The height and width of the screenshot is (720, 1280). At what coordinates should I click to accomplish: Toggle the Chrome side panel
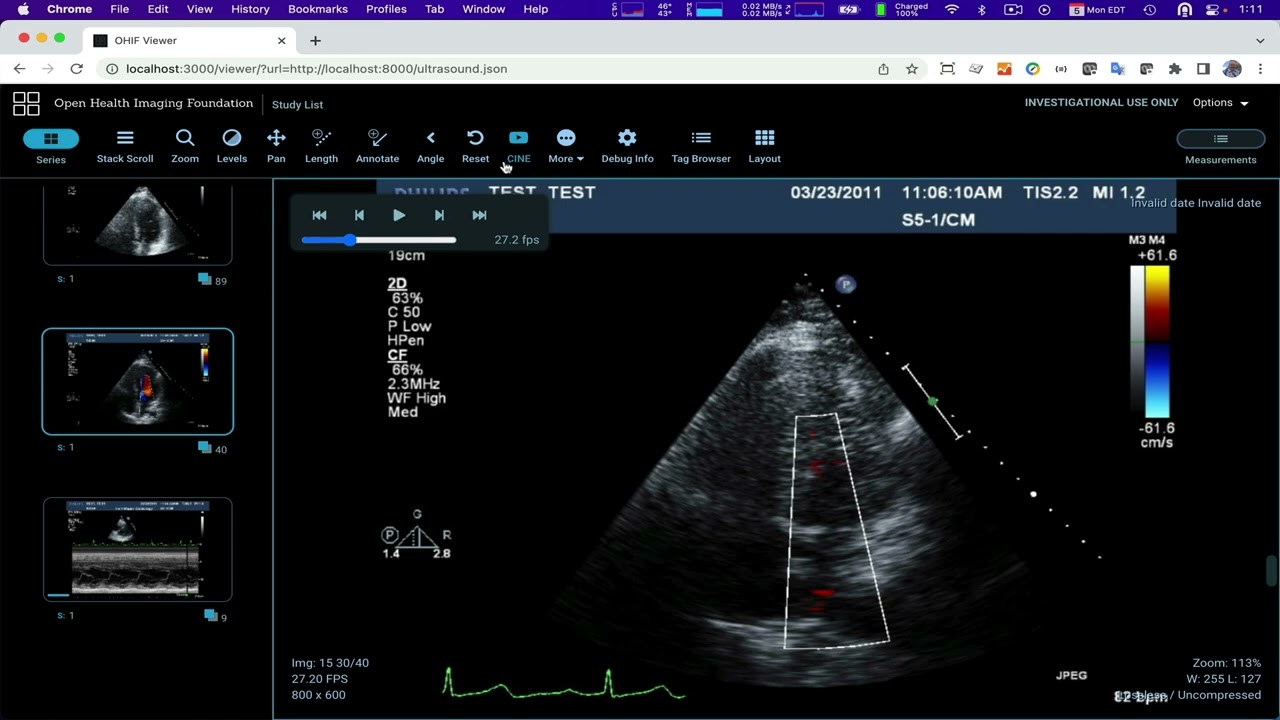1203,69
